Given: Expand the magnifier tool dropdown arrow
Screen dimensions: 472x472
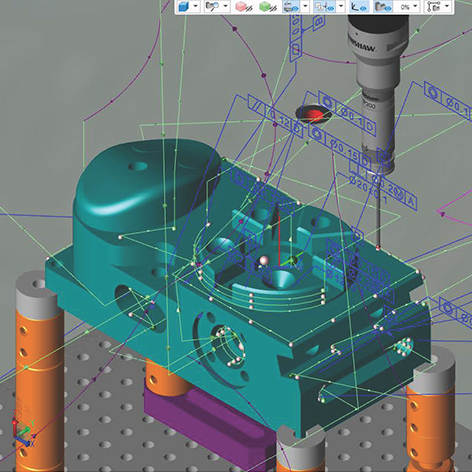Looking at the screenshot, I should pyautogui.click(x=225, y=6).
